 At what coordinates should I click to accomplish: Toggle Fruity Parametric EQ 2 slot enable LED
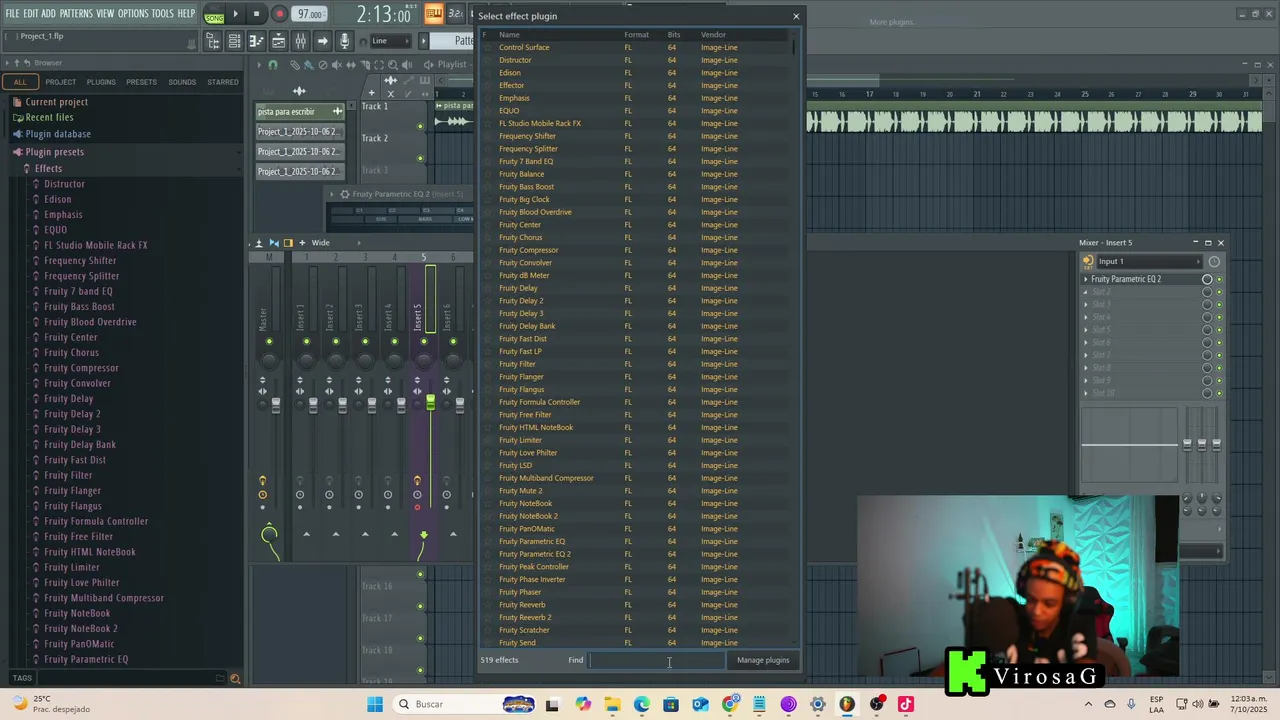[x=1219, y=280]
